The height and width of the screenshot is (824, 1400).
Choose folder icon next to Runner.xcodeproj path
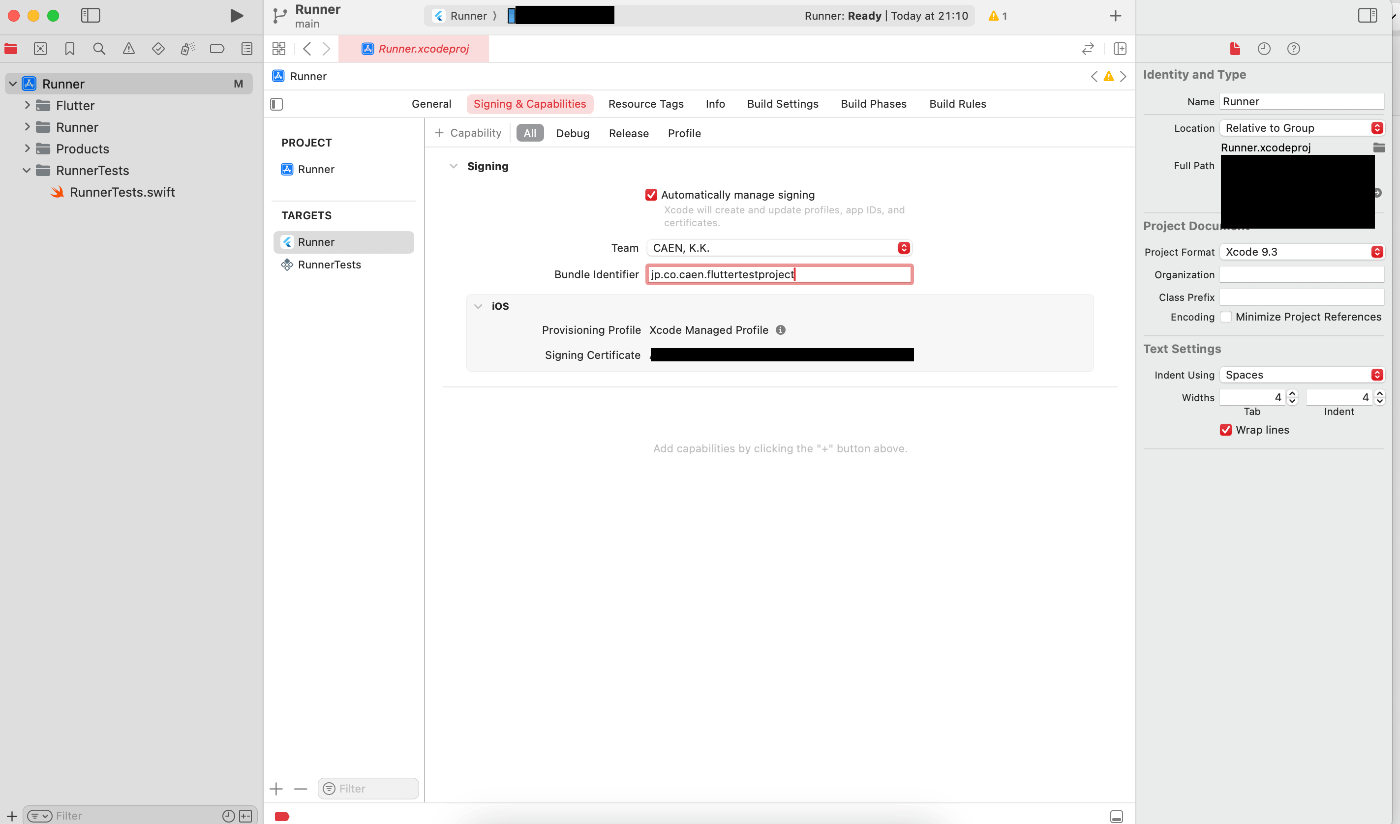pos(1379,147)
